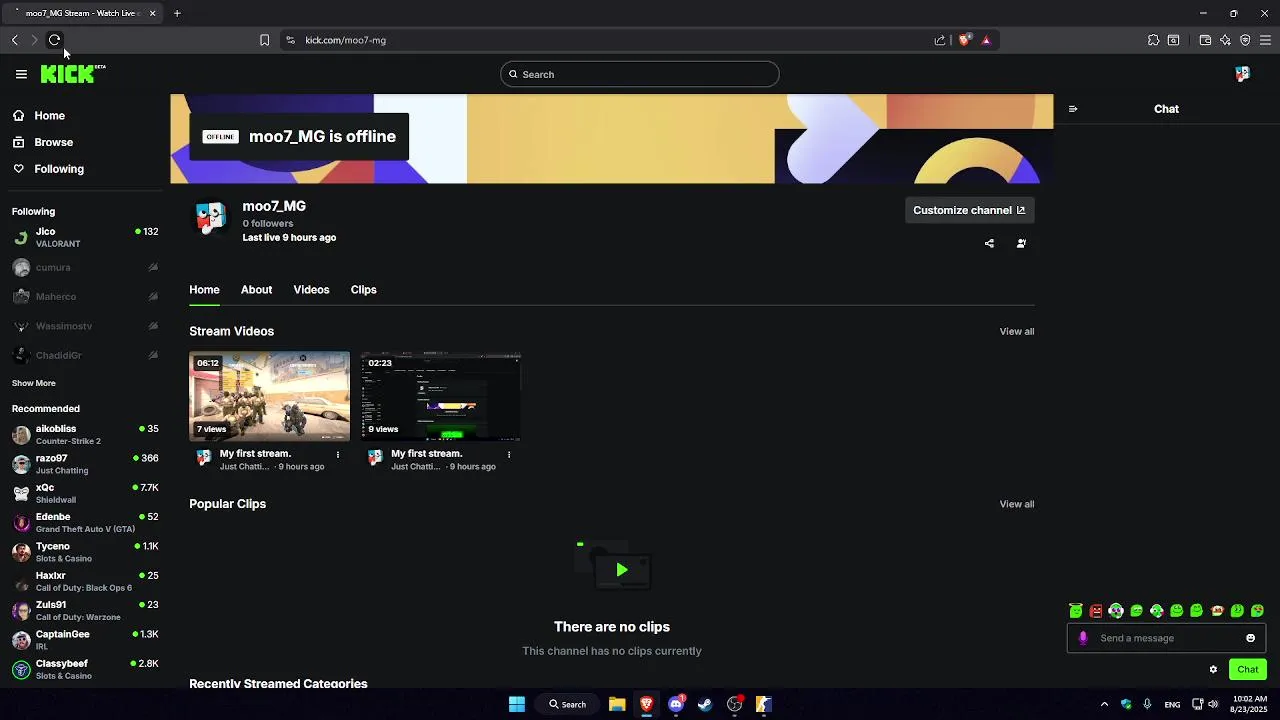This screenshot has height=720, width=1280.
Task: Switch to the Clips tab
Action: click(363, 289)
